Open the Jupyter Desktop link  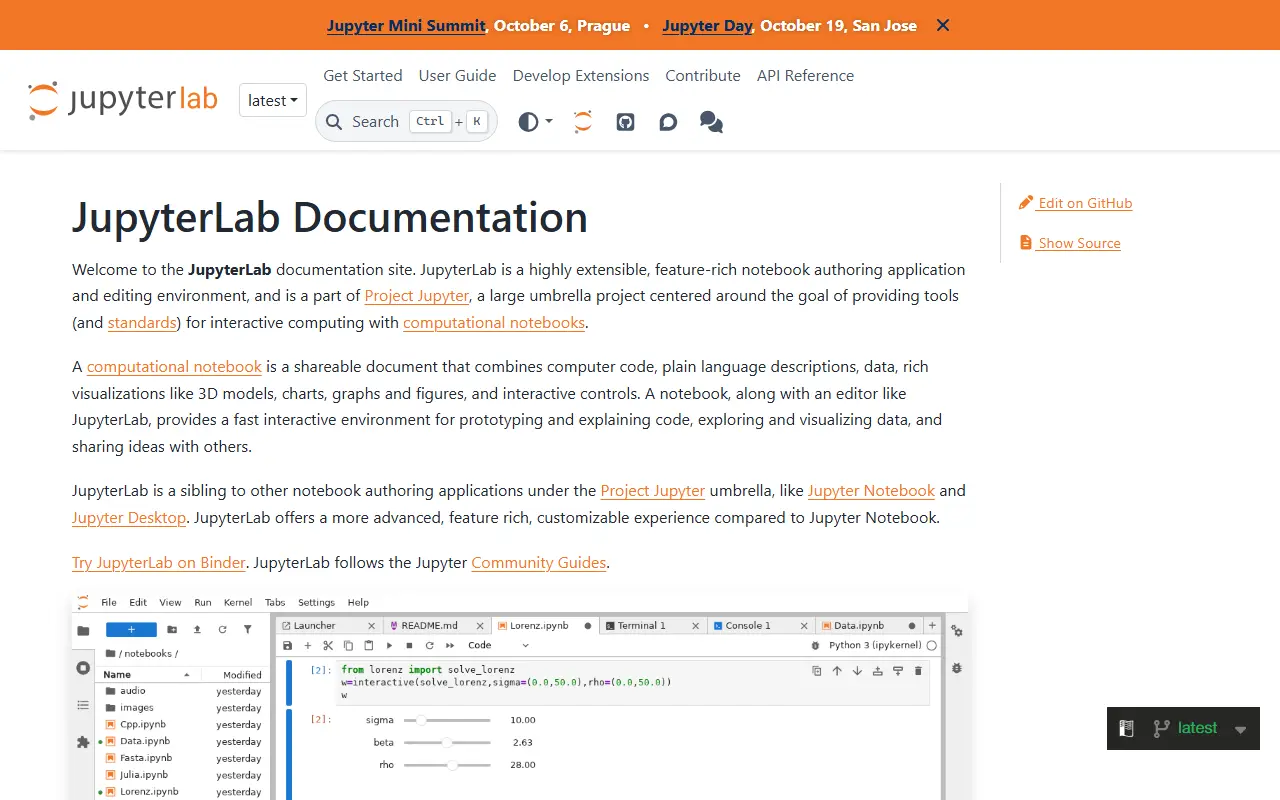[129, 518]
